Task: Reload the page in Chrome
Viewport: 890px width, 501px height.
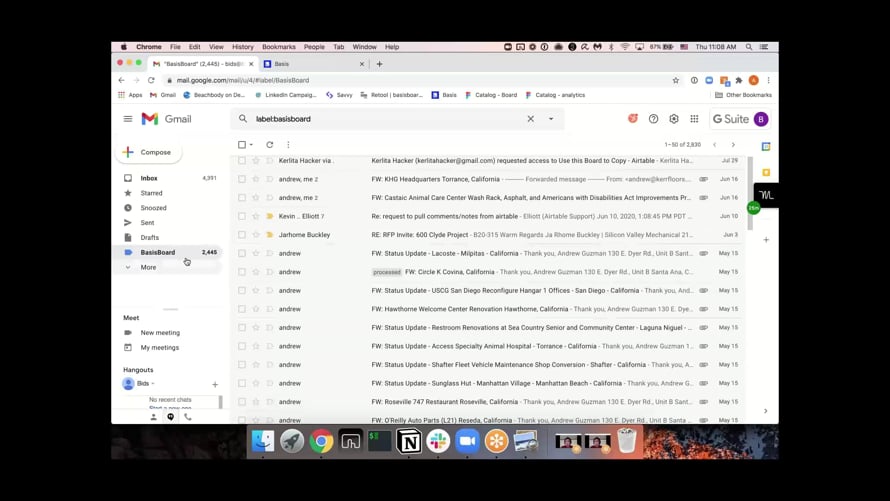Action: 151,80
